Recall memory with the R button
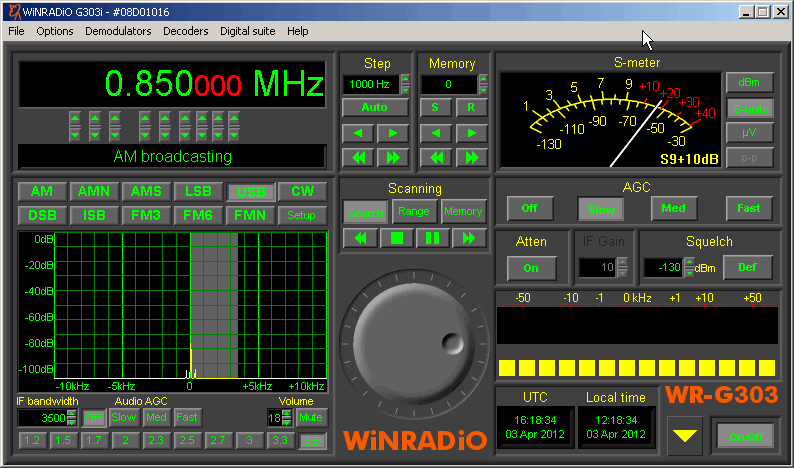This screenshot has height=468, width=794. tap(471, 107)
